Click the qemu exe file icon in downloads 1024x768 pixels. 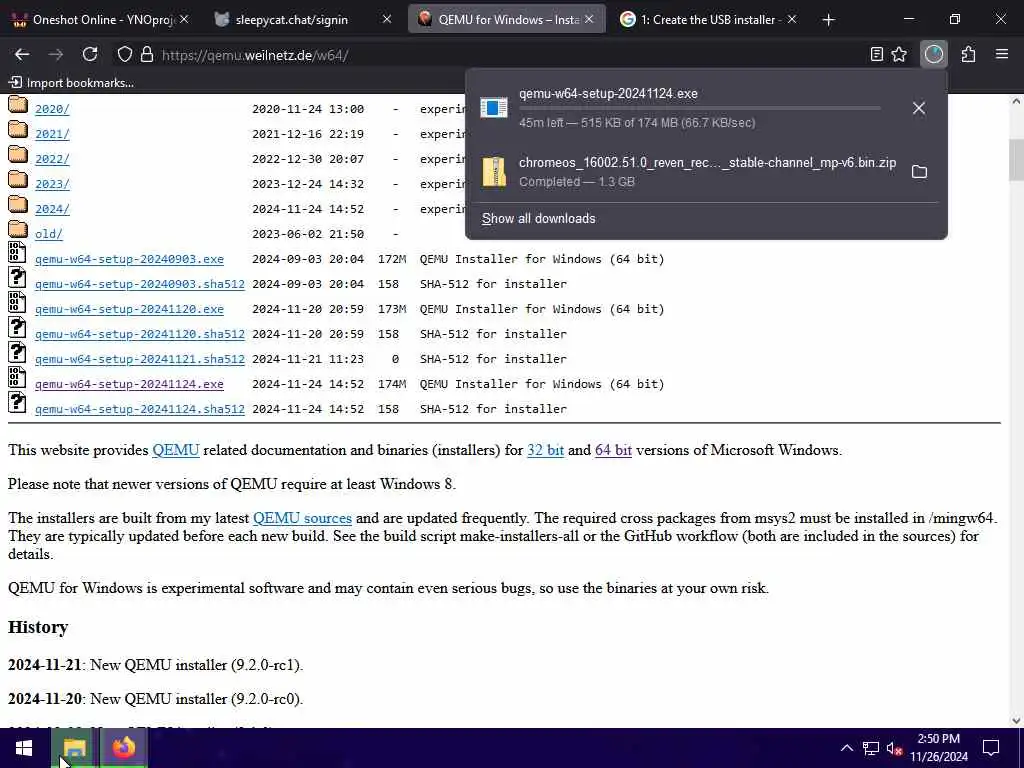(x=494, y=108)
